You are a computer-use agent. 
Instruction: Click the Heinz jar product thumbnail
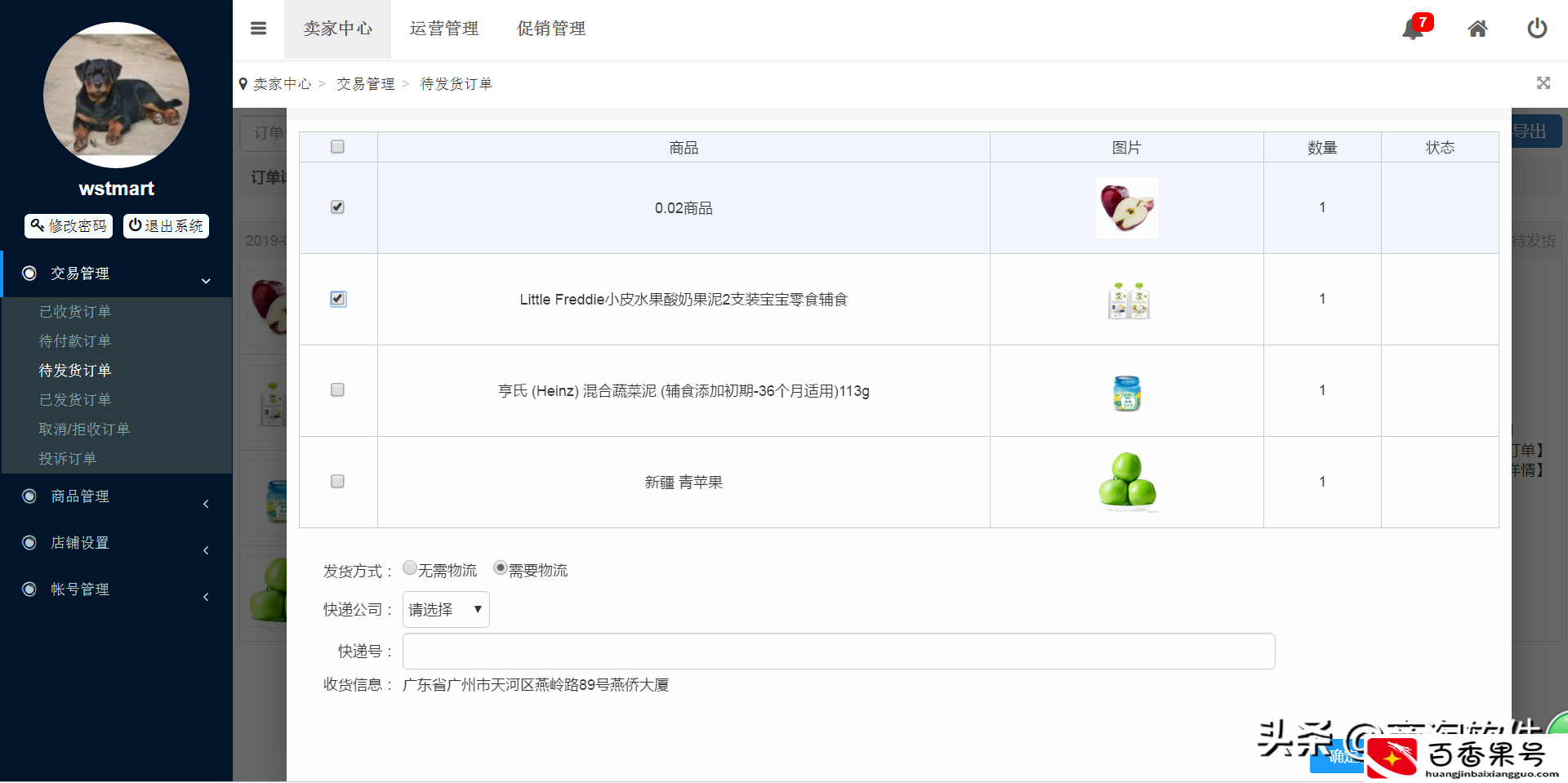pyautogui.click(x=1127, y=394)
